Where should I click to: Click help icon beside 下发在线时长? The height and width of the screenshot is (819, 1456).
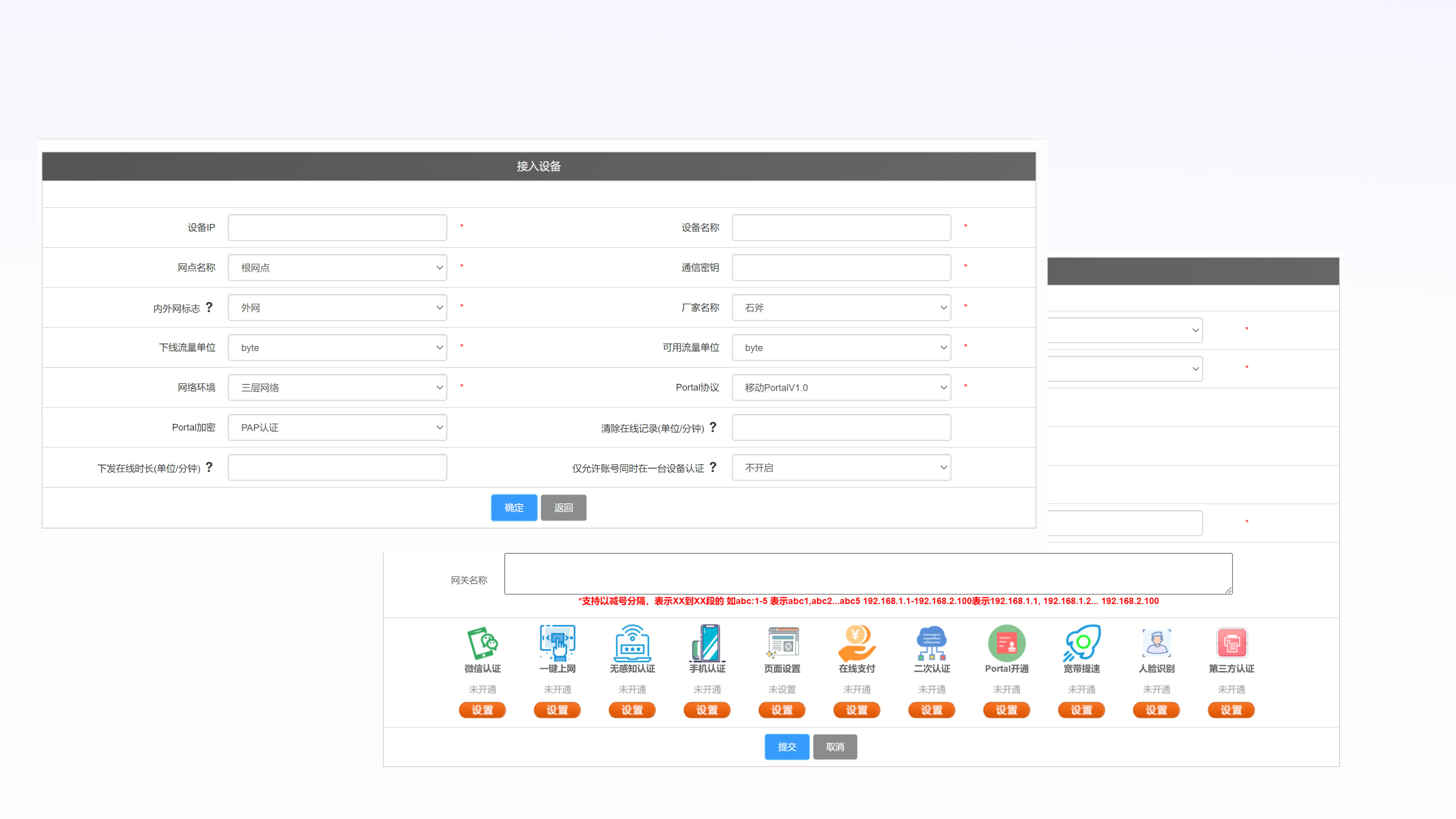click(x=209, y=467)
